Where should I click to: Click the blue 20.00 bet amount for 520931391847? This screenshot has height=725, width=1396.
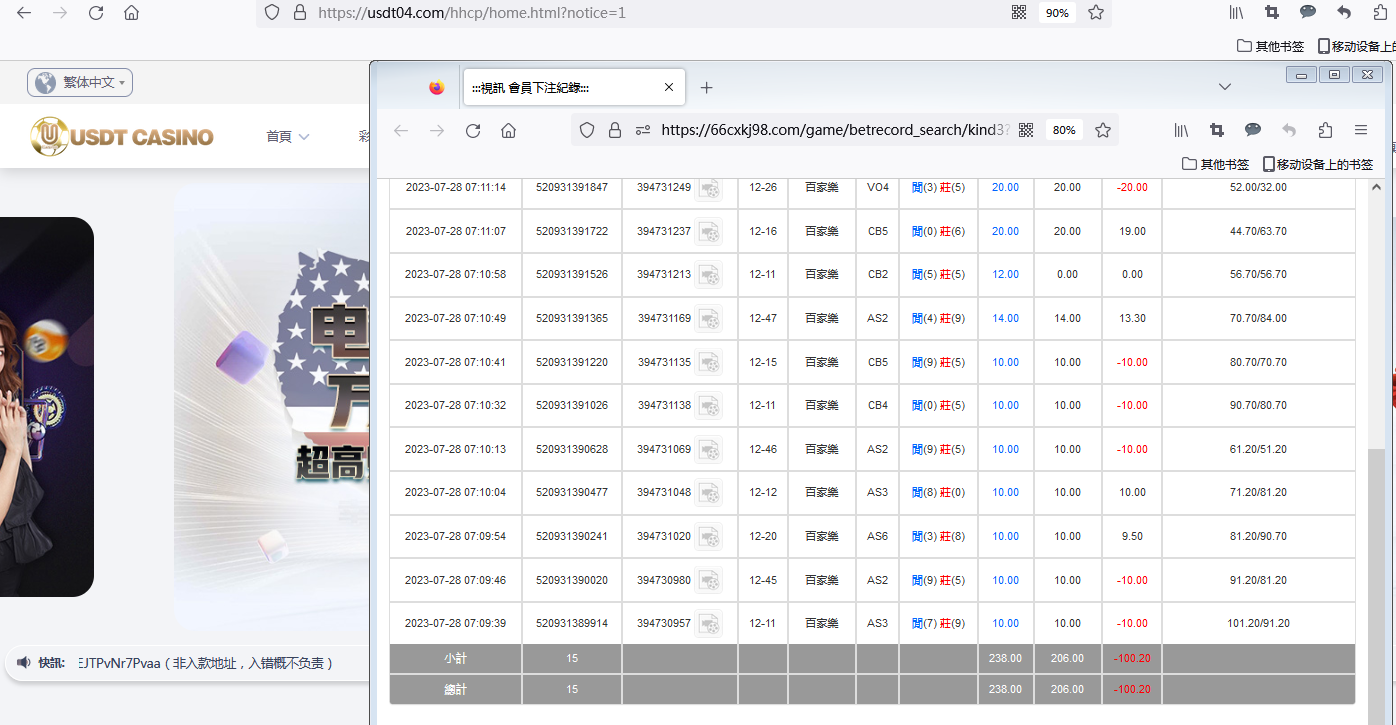coord(1005,188)
